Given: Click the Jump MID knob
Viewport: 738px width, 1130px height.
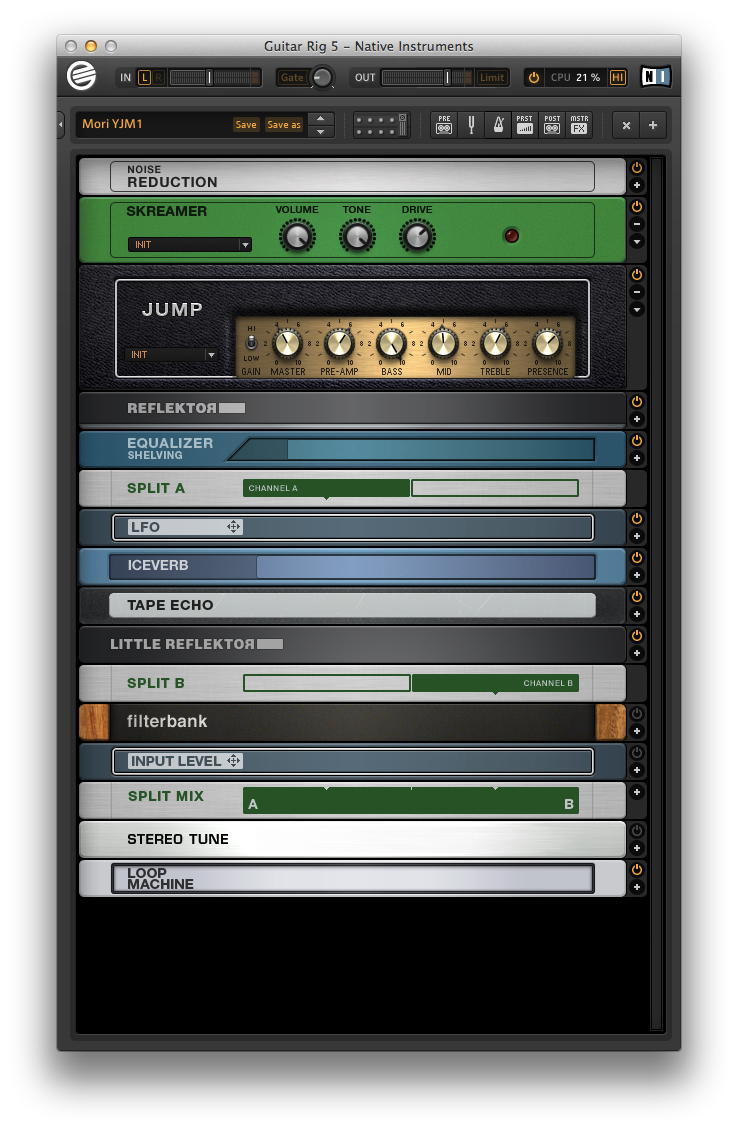Looking at the screenshot, I should [x=443, y=343].
